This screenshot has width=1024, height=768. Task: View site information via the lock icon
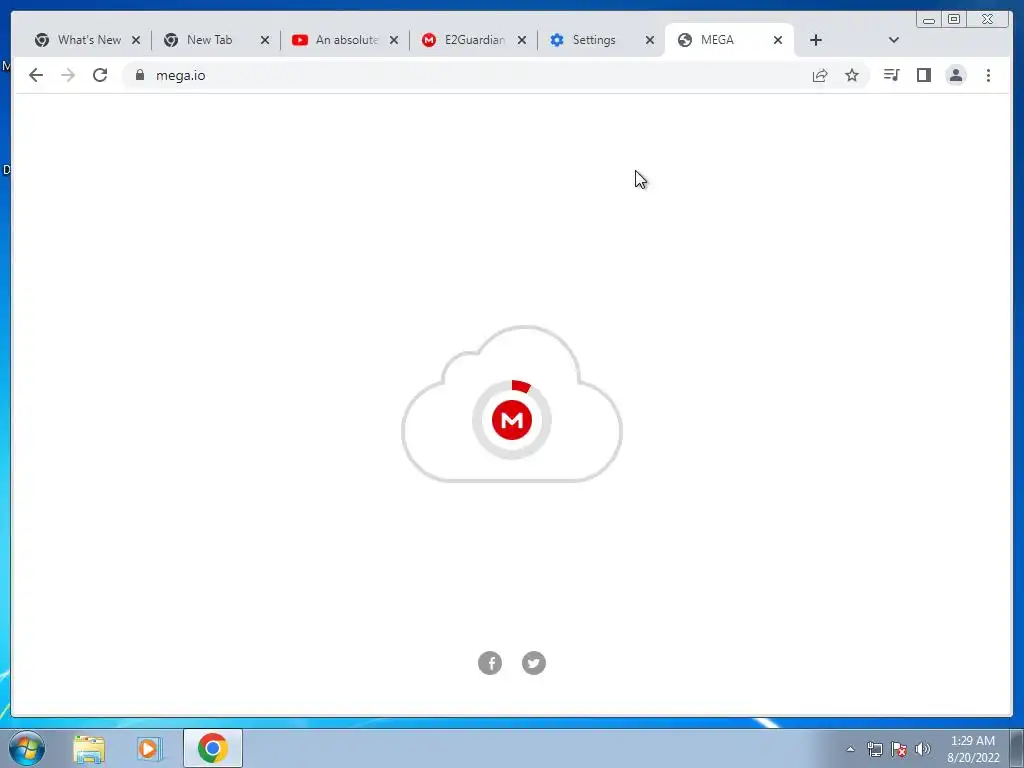click(139, 75)
